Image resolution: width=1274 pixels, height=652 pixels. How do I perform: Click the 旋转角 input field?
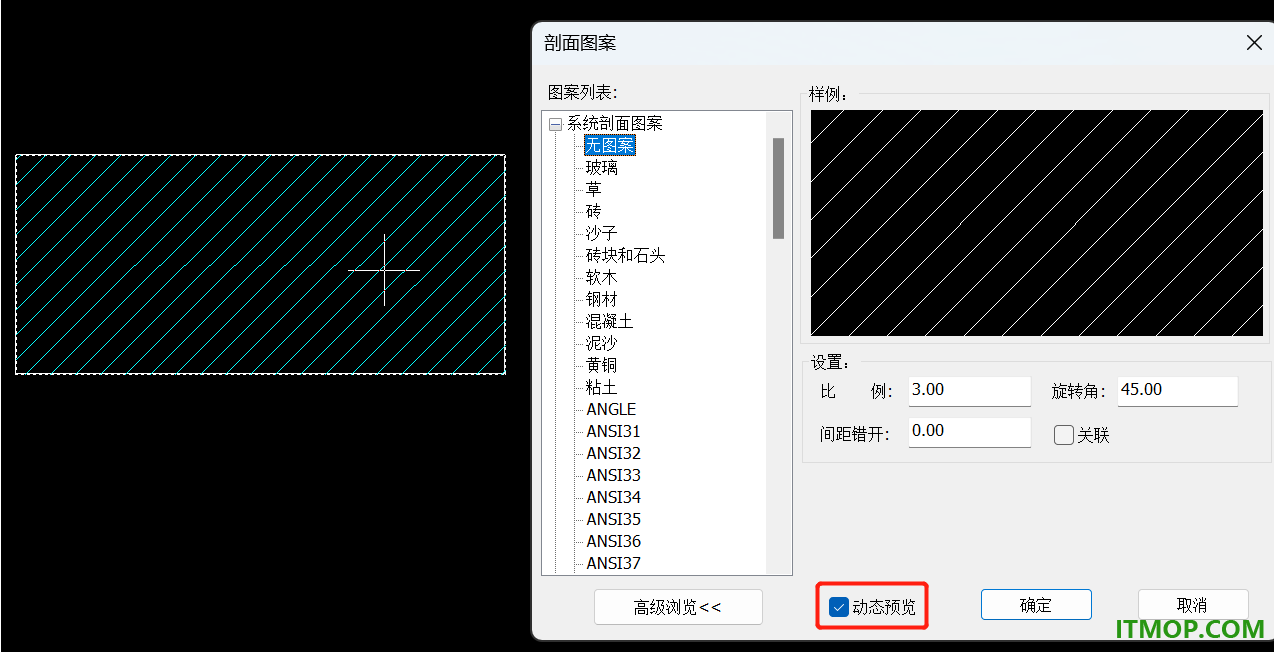point(1178,391)
